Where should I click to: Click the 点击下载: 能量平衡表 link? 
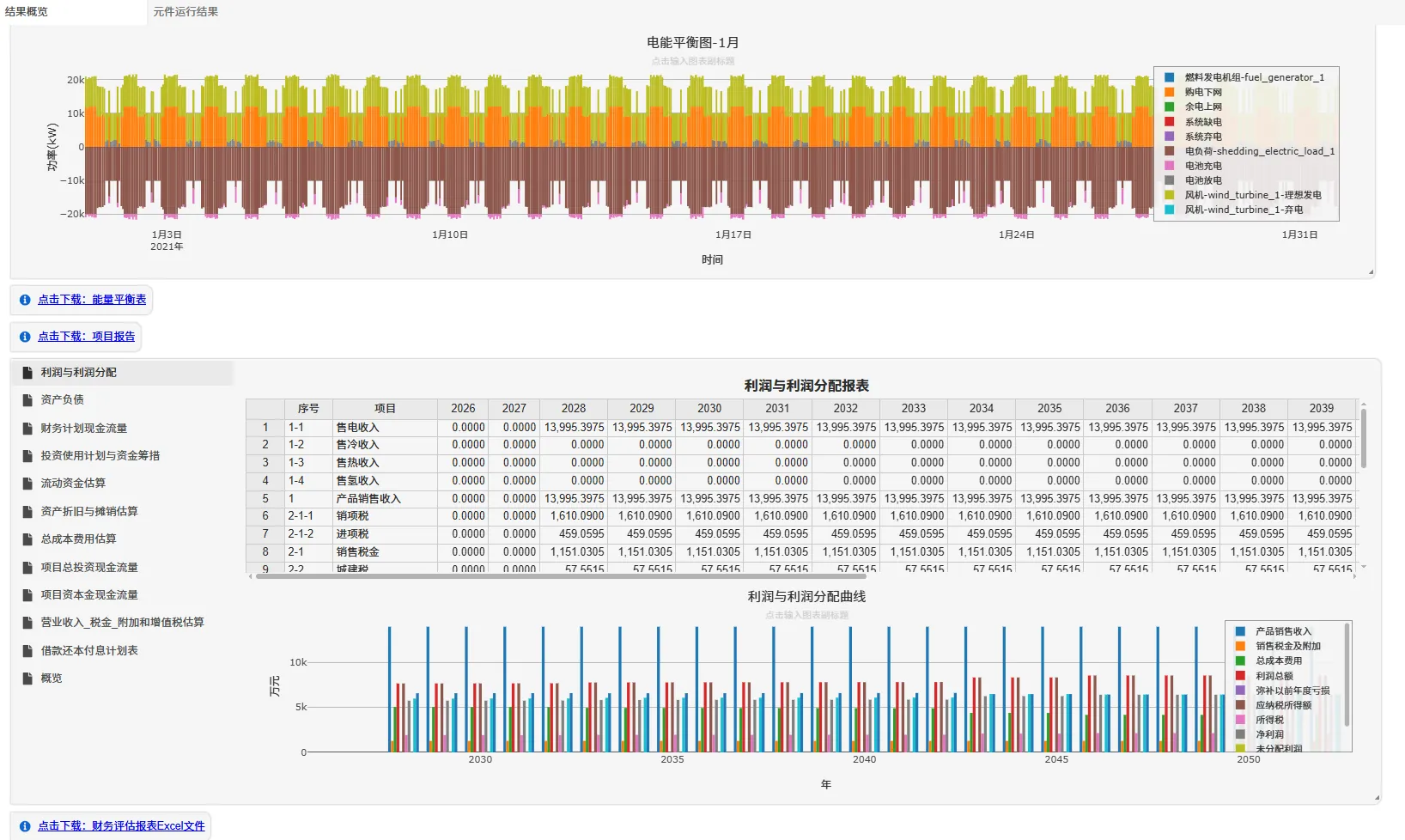pos(92,300)
